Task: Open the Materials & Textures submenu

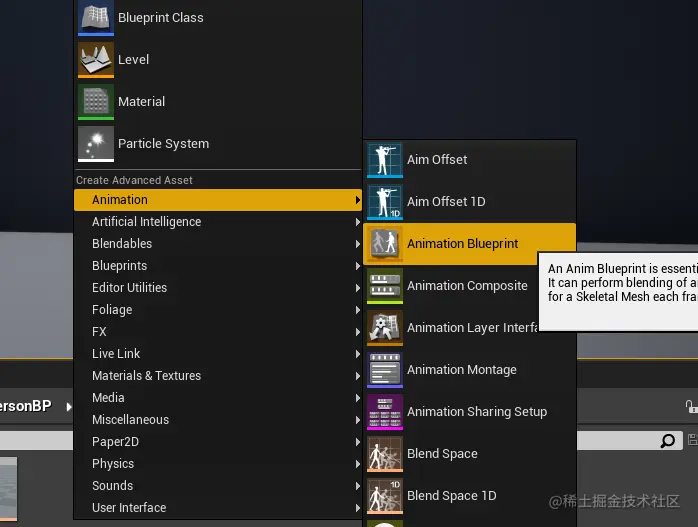Action: point(218,376)
